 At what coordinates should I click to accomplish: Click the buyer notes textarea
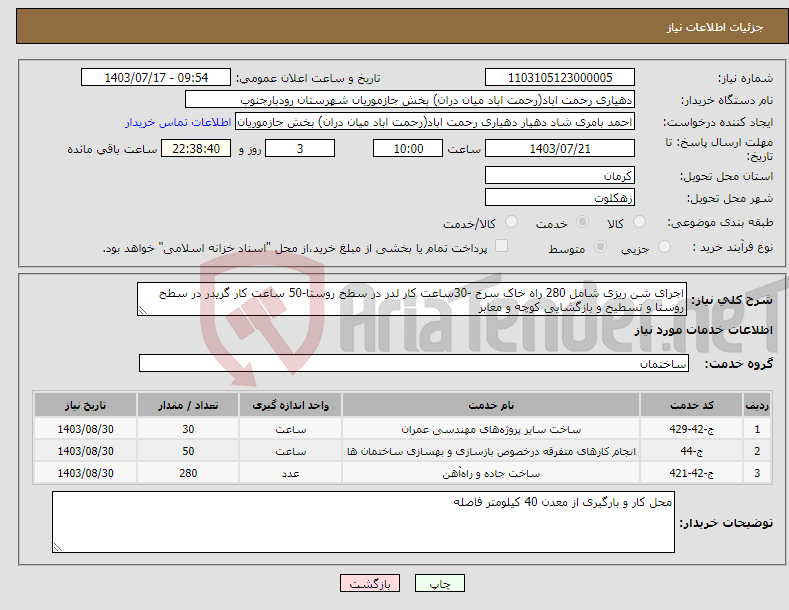coord(363,522)
